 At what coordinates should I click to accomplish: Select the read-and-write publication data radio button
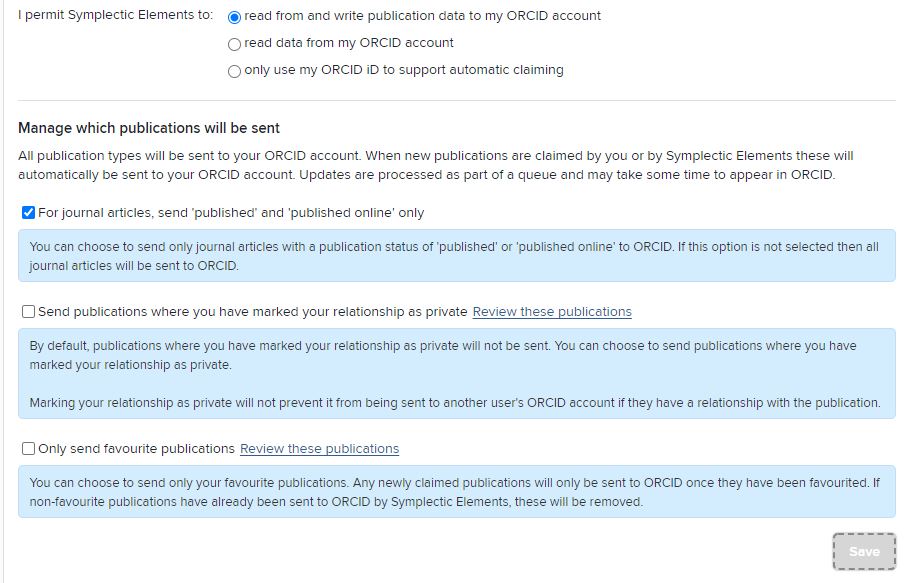click(234, 17)
